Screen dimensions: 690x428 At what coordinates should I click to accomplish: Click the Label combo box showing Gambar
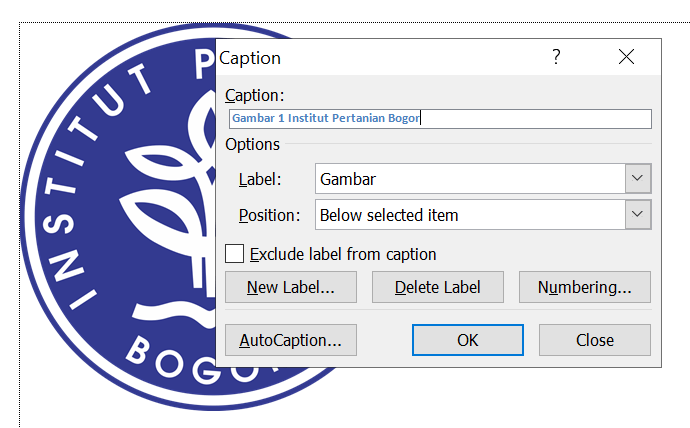[x=469, y=180]
